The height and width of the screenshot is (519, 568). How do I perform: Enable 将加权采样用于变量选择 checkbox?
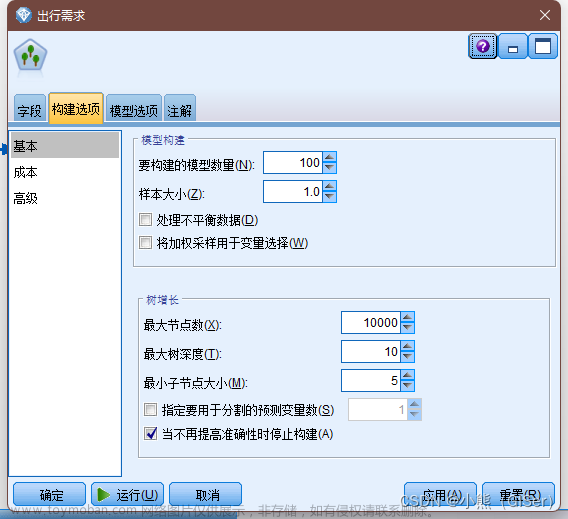(145, 242)
